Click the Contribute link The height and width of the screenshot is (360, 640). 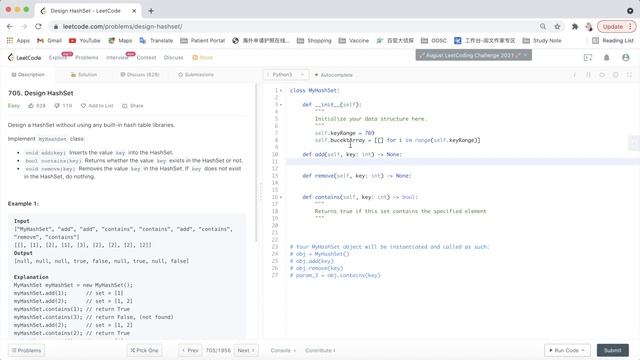320,350
